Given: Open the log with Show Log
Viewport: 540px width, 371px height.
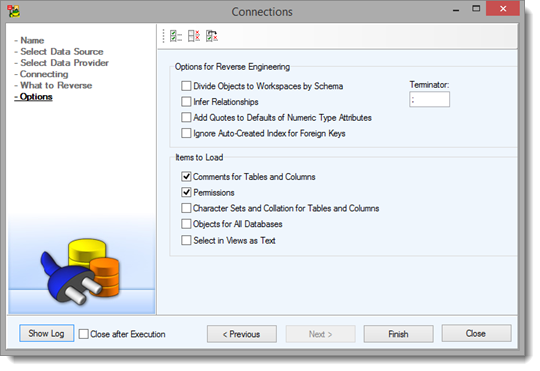Looking at the screenshot, I should click(46, 333).
